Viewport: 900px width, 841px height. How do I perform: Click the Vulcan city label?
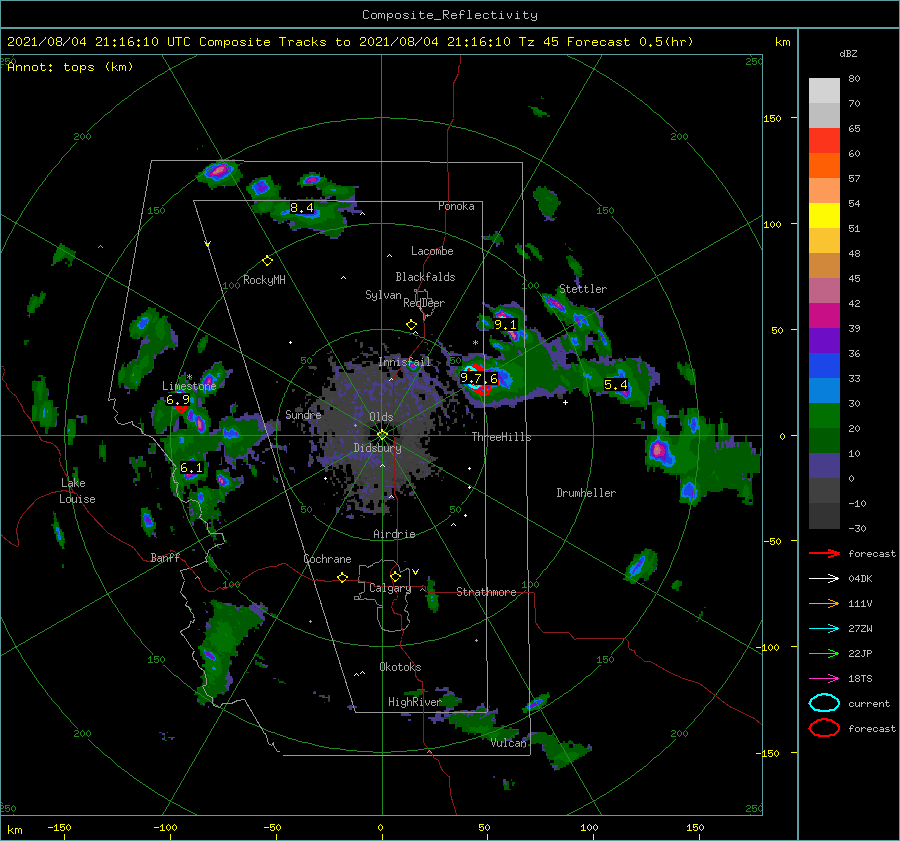point(509,743)
